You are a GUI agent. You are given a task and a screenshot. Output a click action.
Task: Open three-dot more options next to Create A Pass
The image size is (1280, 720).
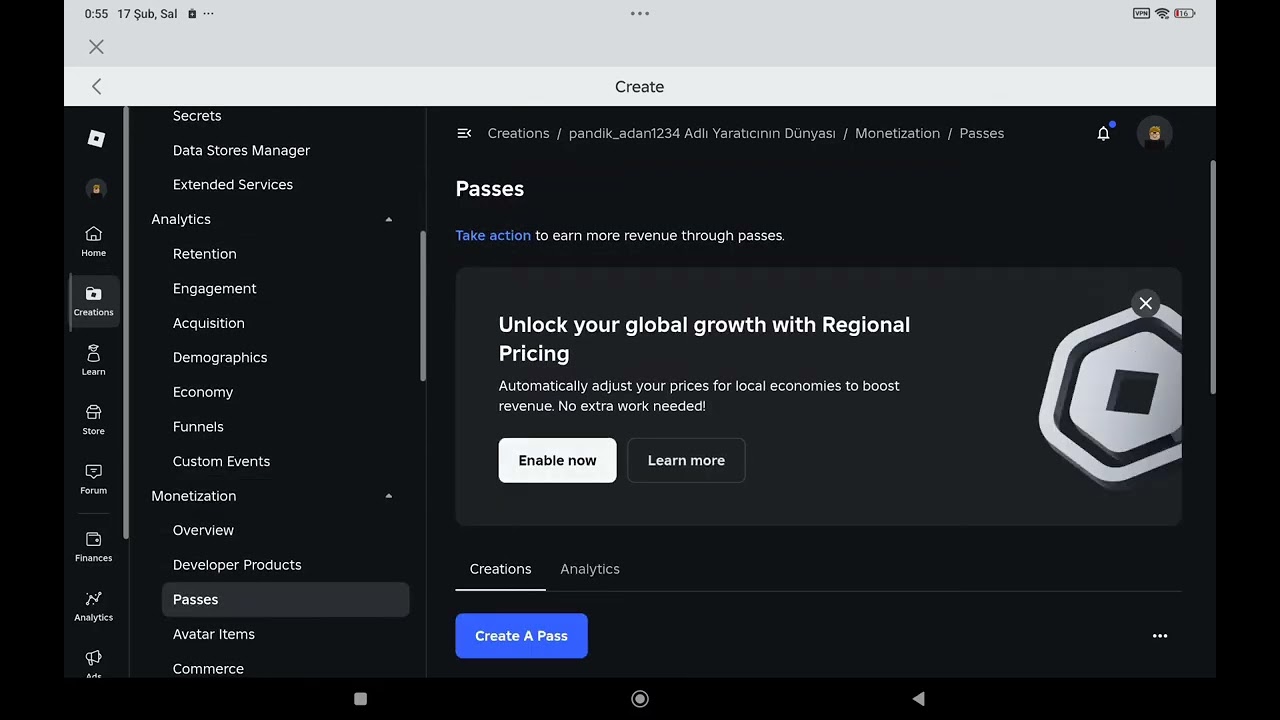pyautogui.click(x=1160, y=636)
